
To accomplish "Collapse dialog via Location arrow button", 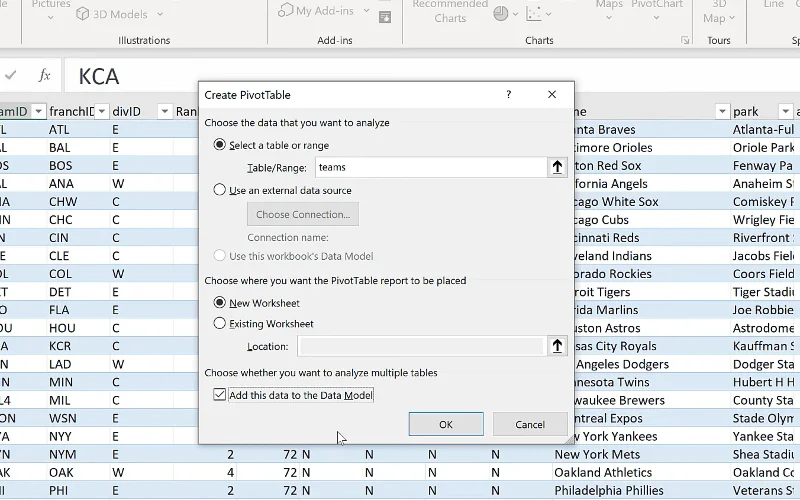I will (x=557, y=346).
